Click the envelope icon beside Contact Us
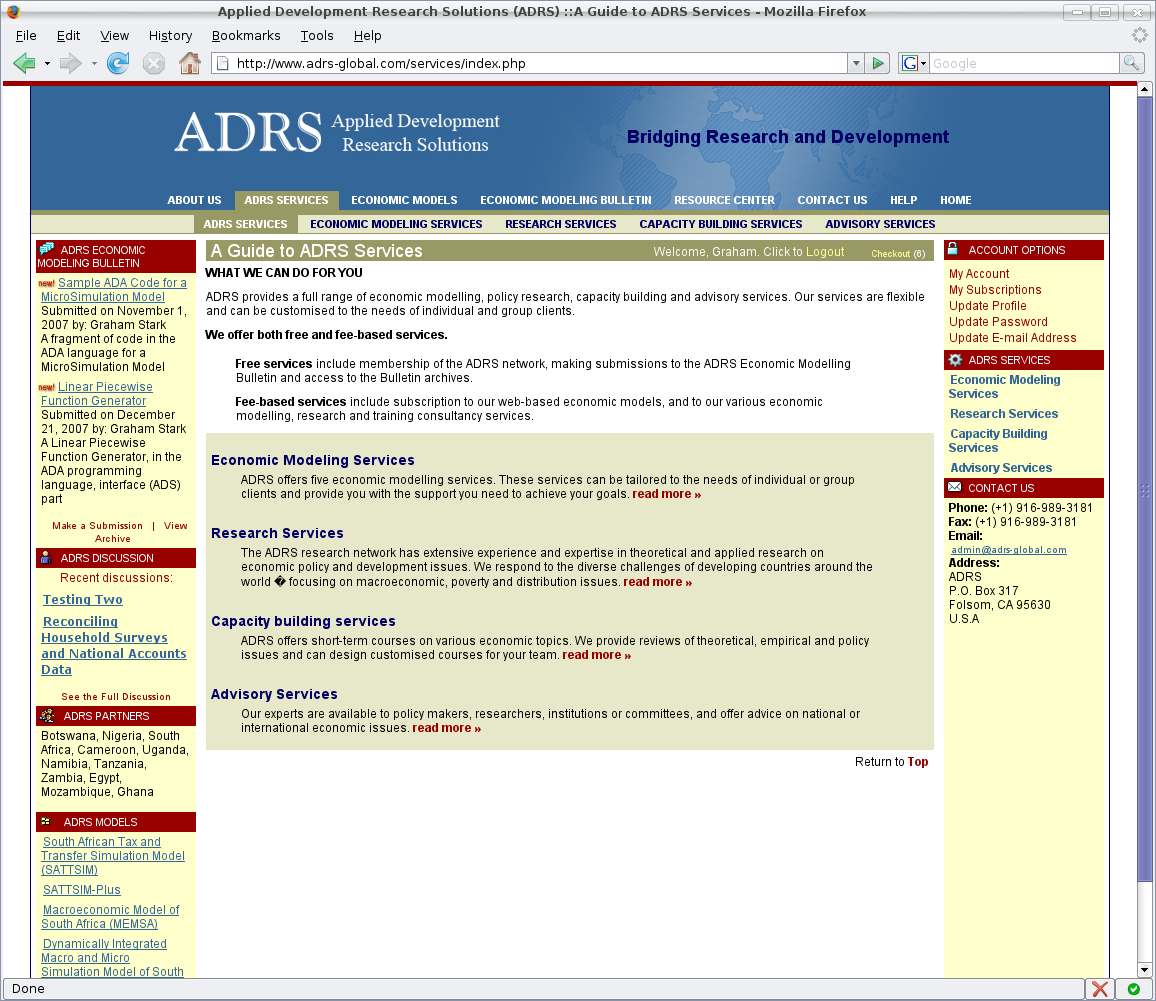1156x1001 pixels. 953,487
